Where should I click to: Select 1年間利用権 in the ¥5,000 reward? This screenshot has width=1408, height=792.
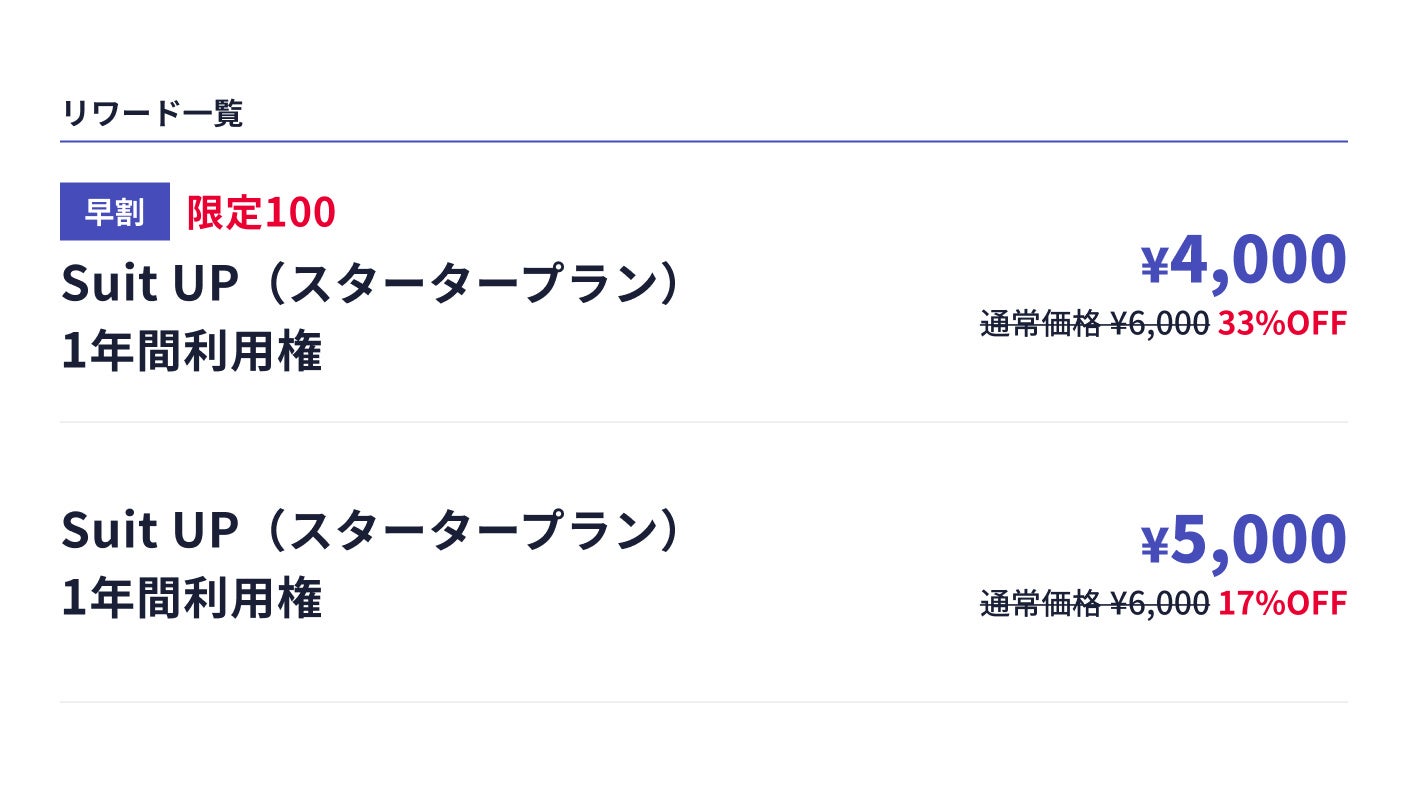pyautogui.click(x=192, y=599)
